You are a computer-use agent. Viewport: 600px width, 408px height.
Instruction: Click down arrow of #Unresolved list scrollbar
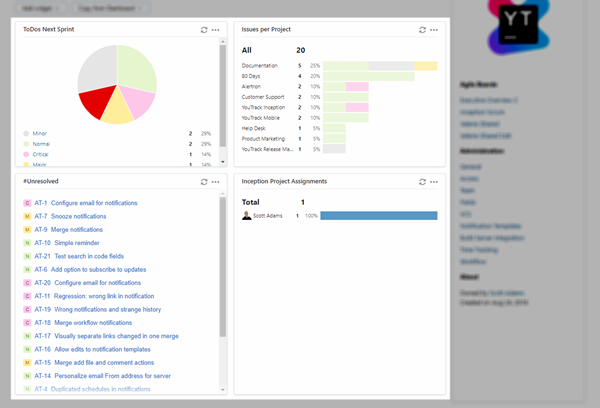coord(223,390)
